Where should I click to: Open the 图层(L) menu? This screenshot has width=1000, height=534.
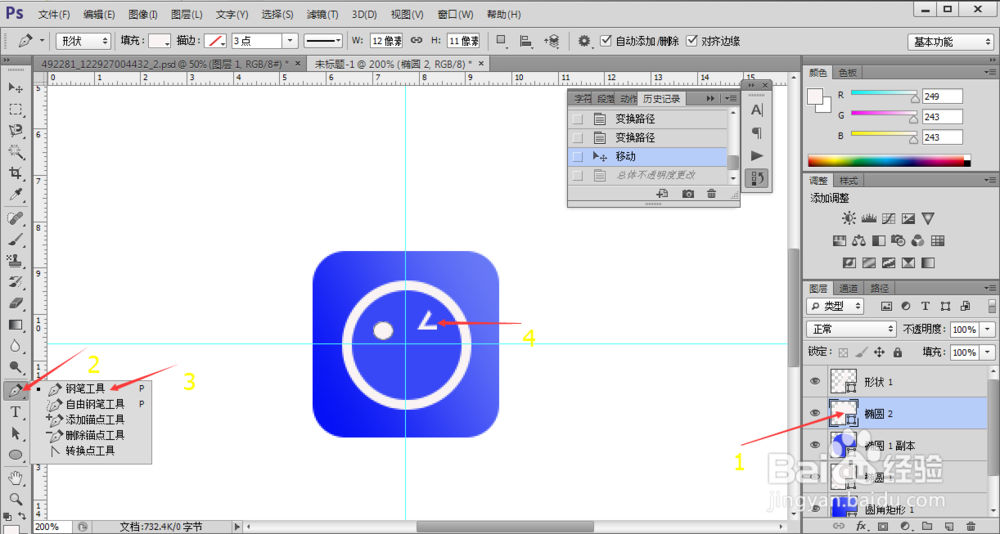(187, 14)
